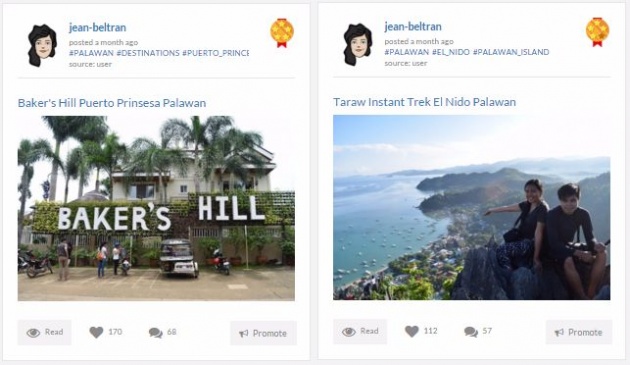
Task: Click Read button under Taraw Trek post
Action: [x=360, y=332]
